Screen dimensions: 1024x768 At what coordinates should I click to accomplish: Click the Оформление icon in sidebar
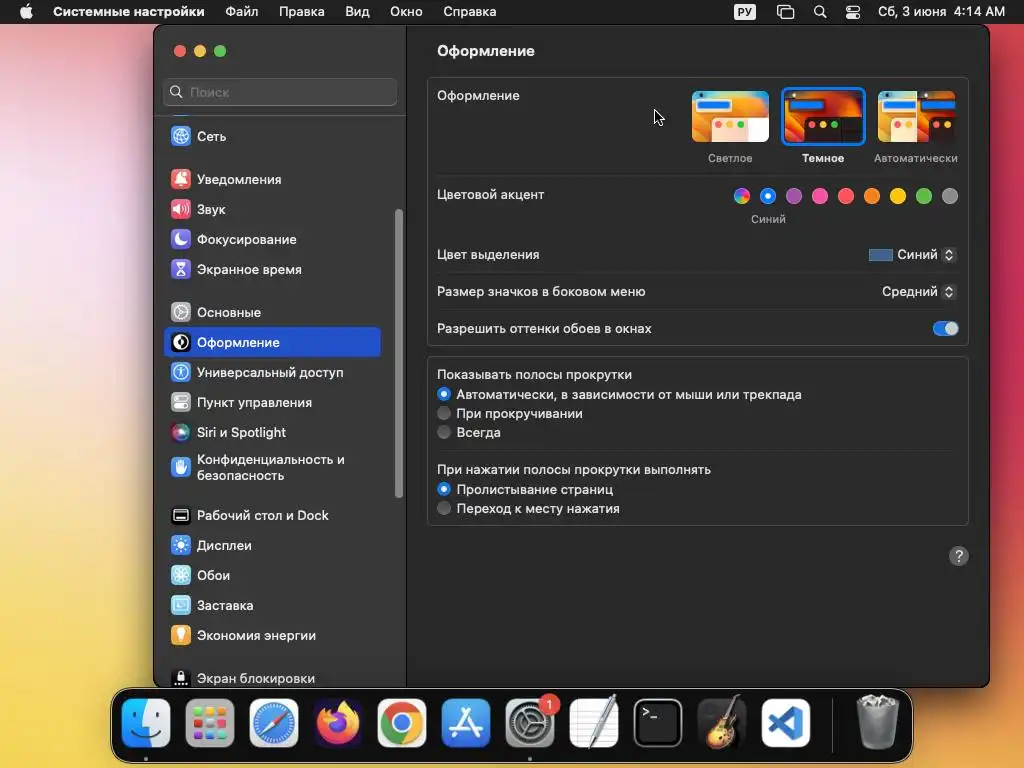(181, 342)
